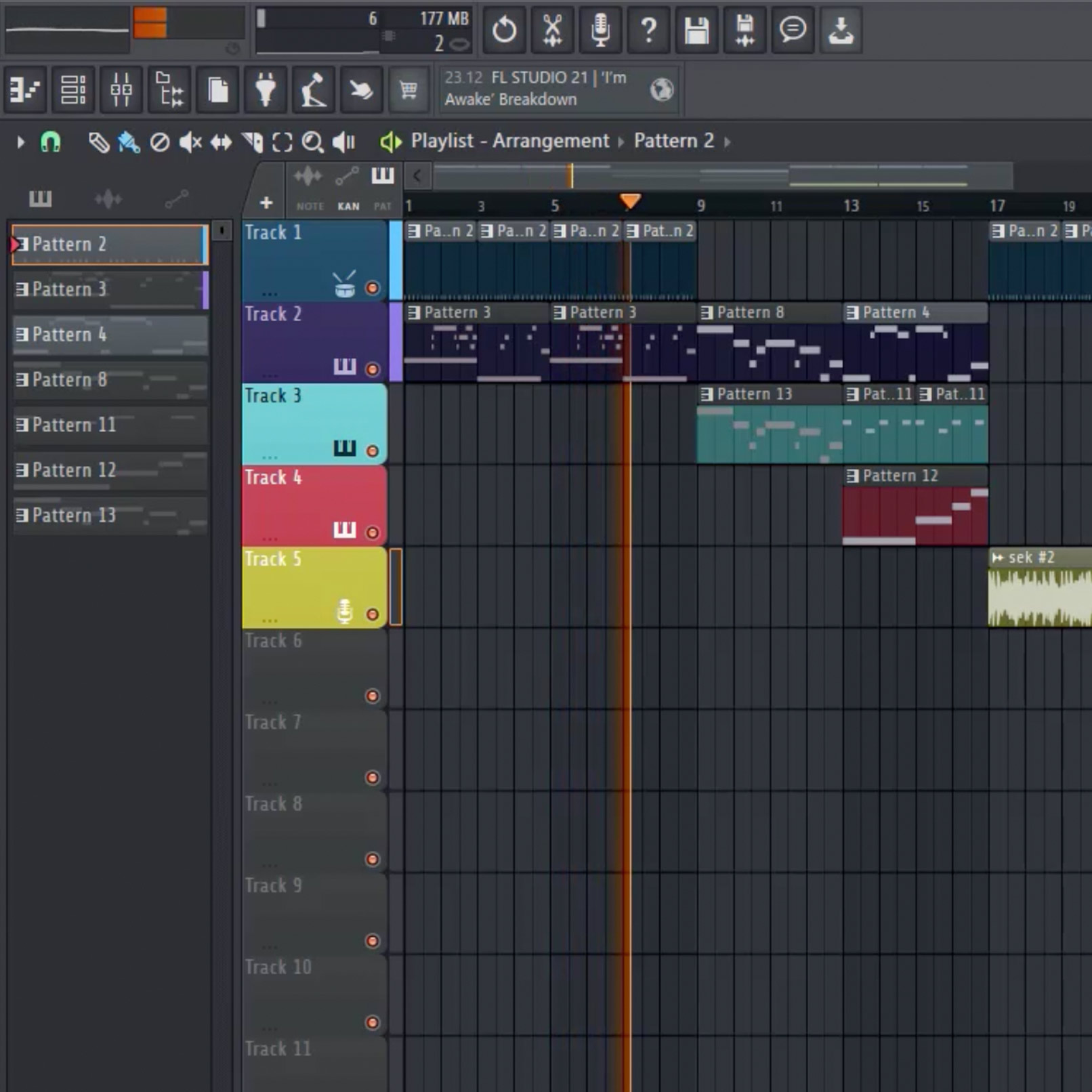Select the Delete tool circle-slash icon
Screen dimensions: 1092x1092
pyautogui.click(x=160, y=142)
